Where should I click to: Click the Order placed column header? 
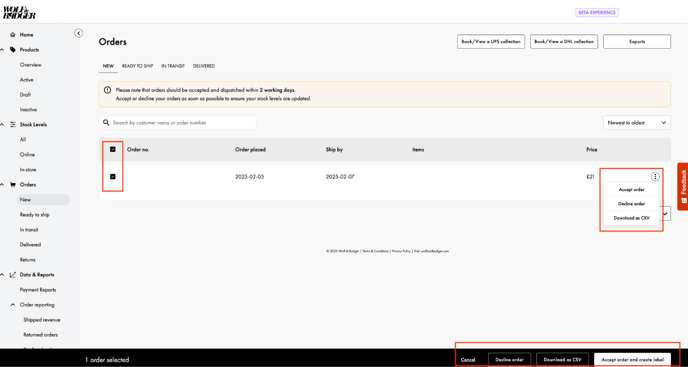[250, 150]
